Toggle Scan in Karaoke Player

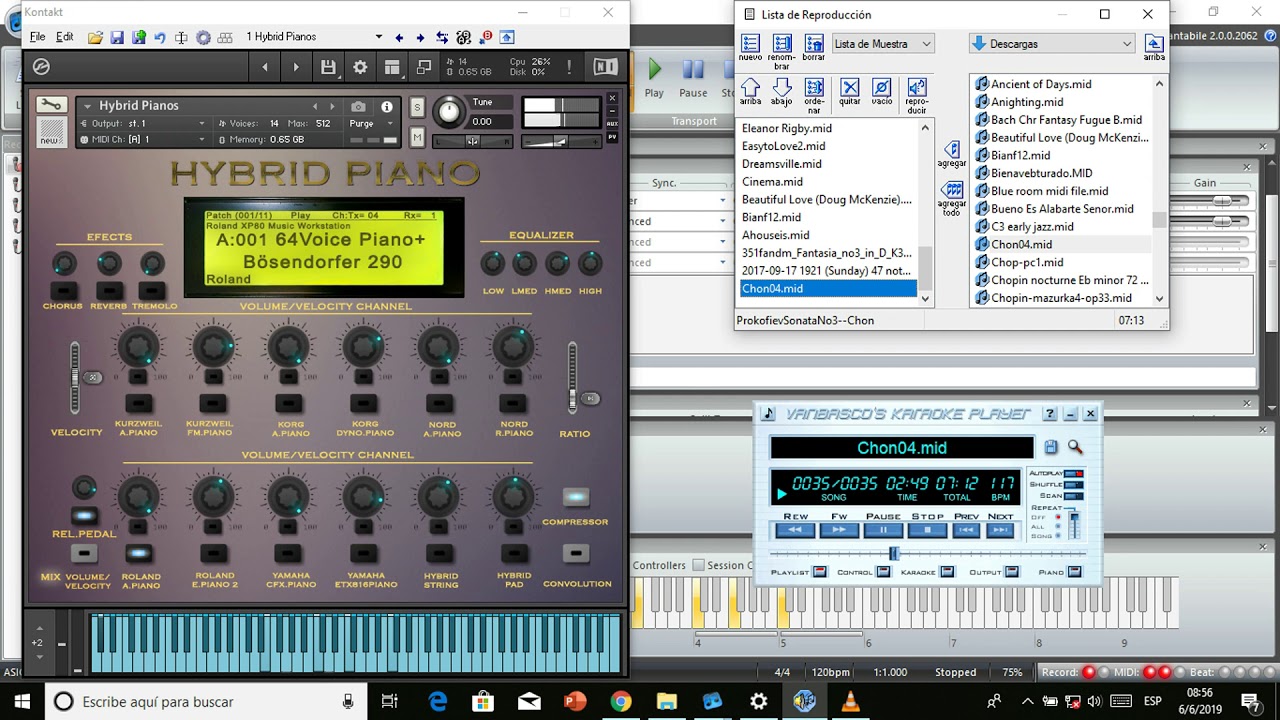[1073, 495]
